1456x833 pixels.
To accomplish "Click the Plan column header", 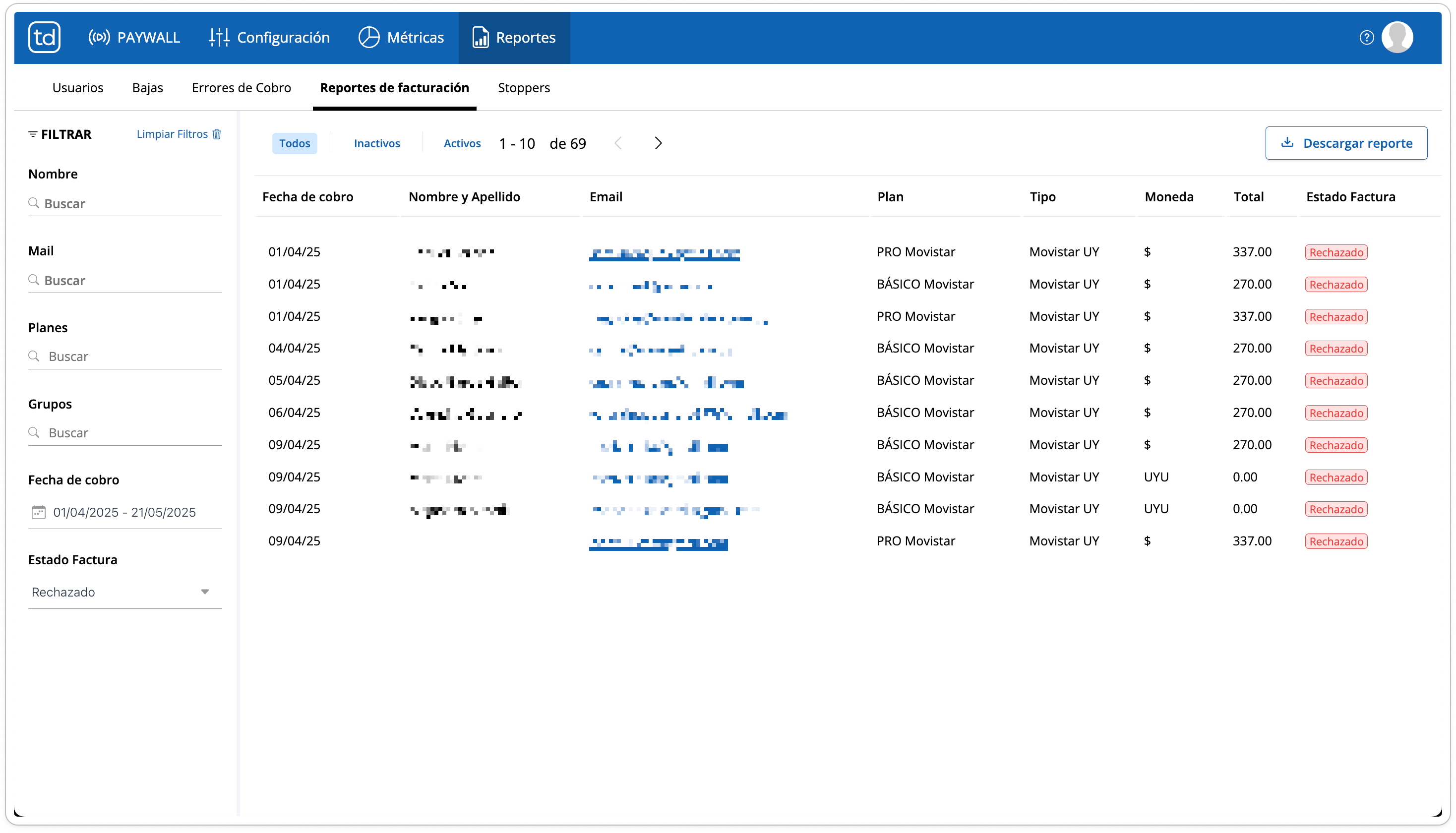I will [x=890, y=197].
